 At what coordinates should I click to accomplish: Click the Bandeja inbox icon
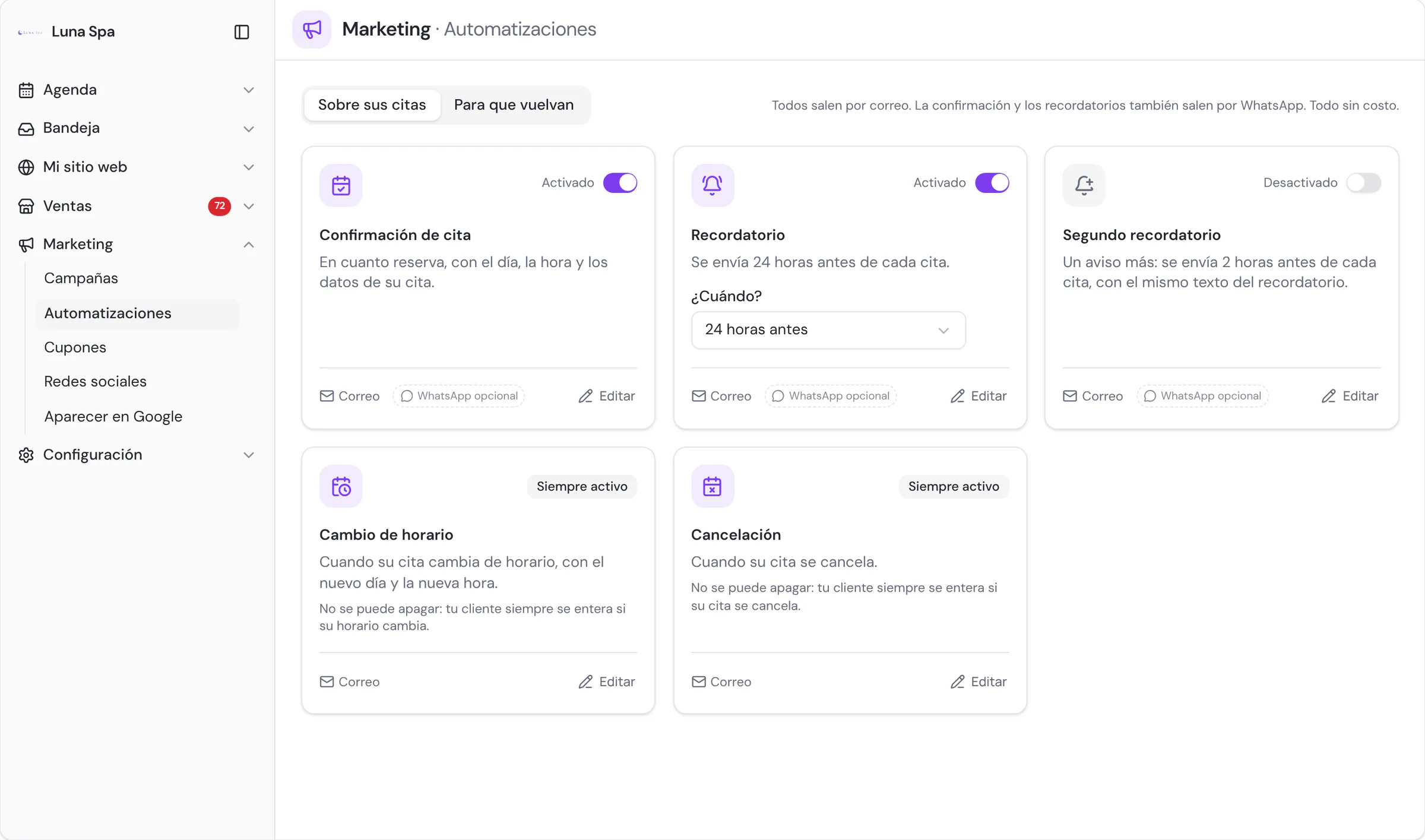pos(26,129)
